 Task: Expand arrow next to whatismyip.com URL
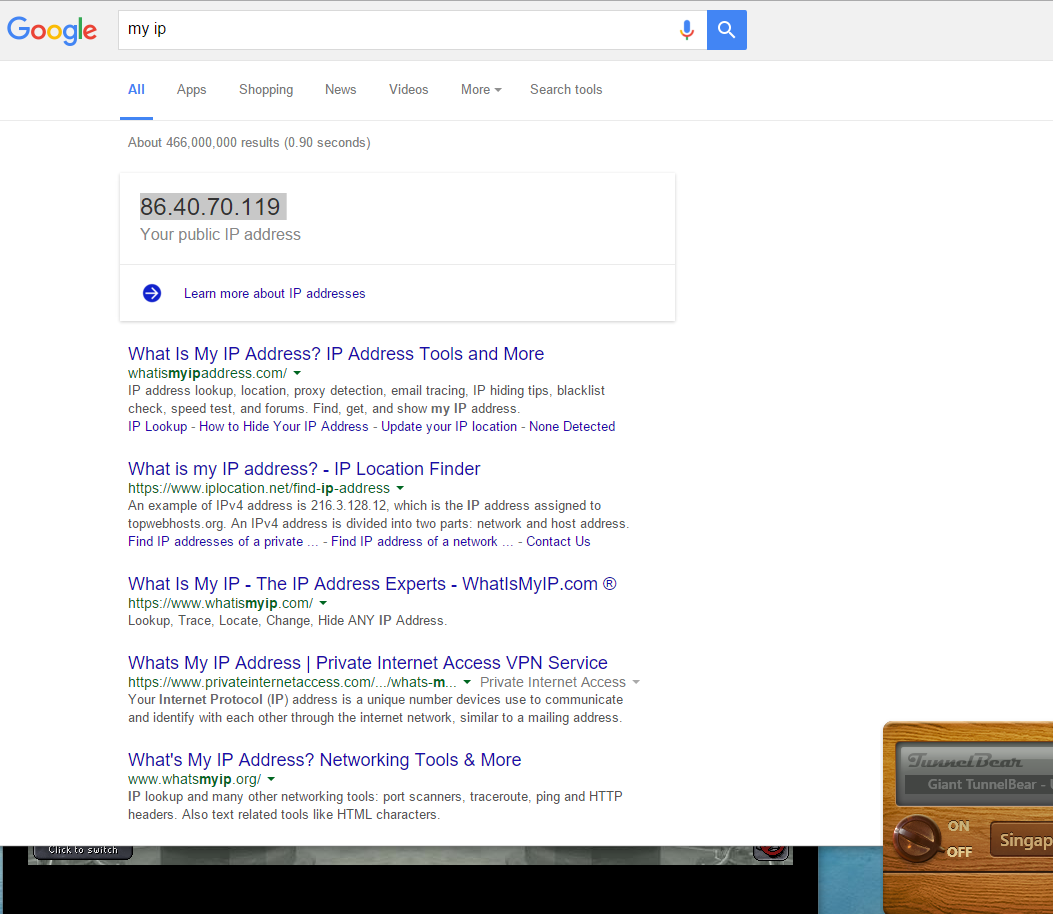[x=323, y=603]
